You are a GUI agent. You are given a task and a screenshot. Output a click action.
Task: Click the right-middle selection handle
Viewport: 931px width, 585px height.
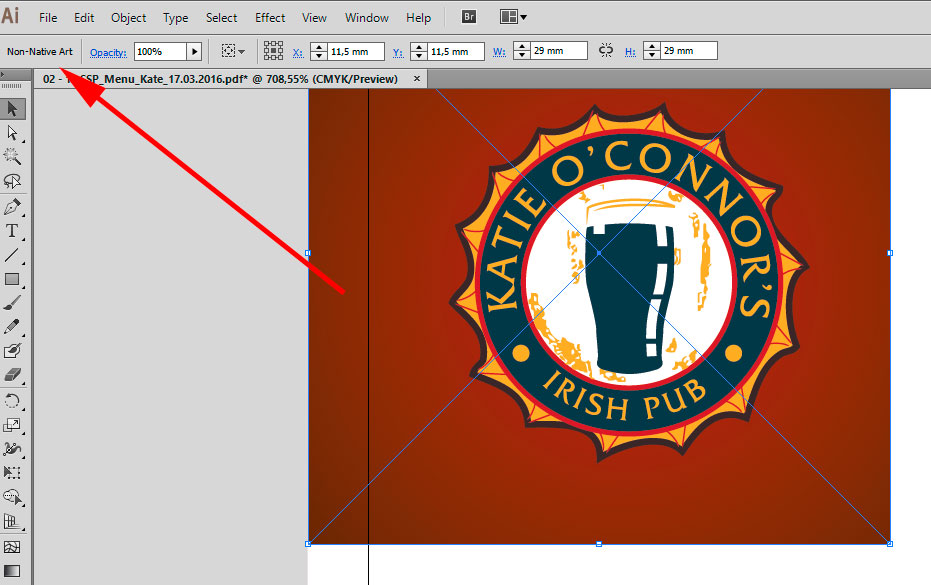[890, 253]
